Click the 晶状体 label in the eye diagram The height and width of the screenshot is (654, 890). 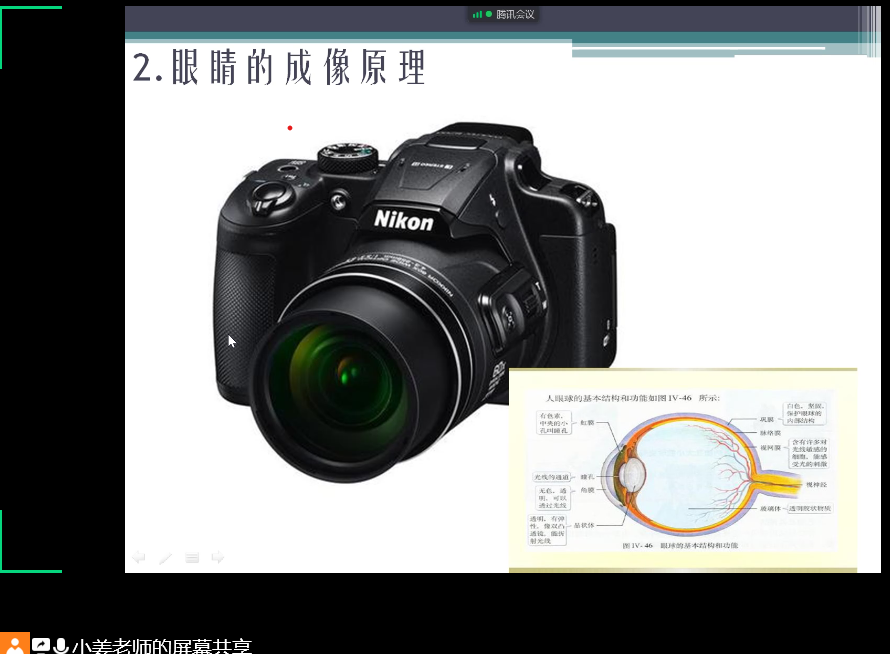tap(584, 525)
